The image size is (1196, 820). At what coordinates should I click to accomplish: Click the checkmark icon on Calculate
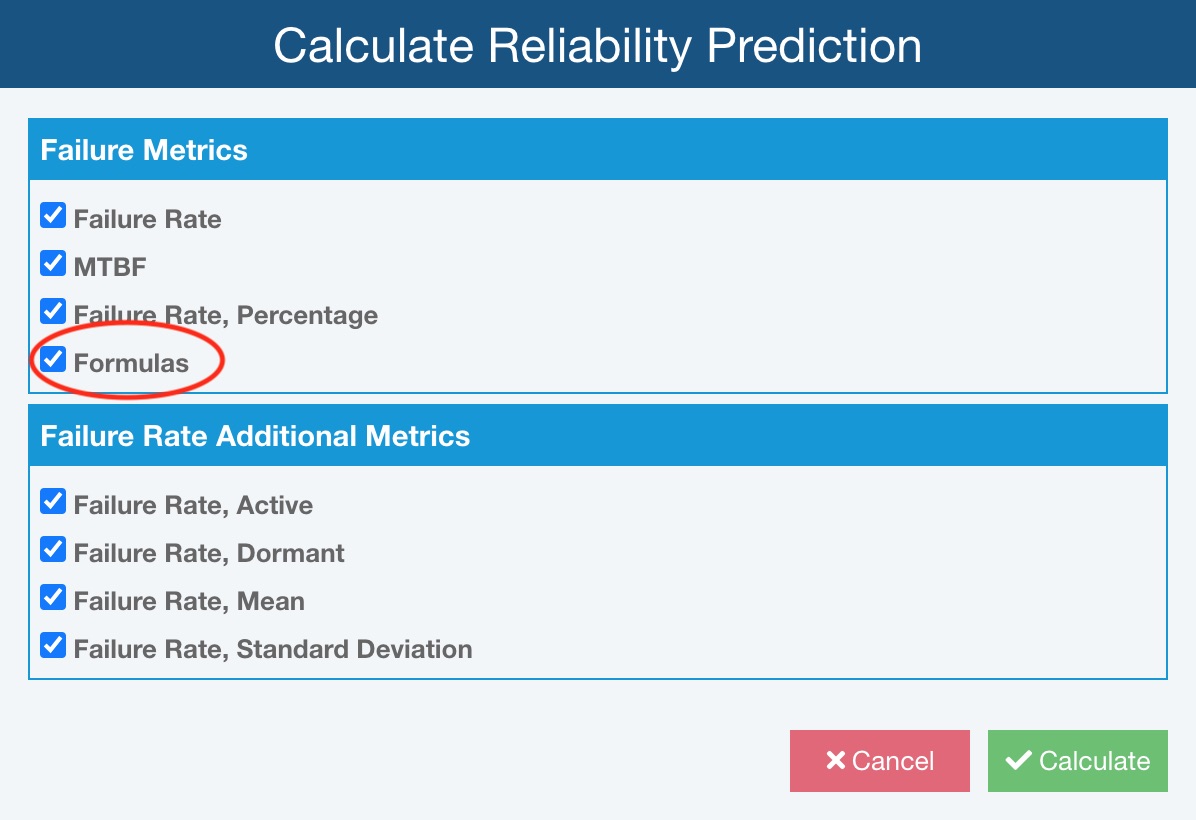pos(1019,761)
